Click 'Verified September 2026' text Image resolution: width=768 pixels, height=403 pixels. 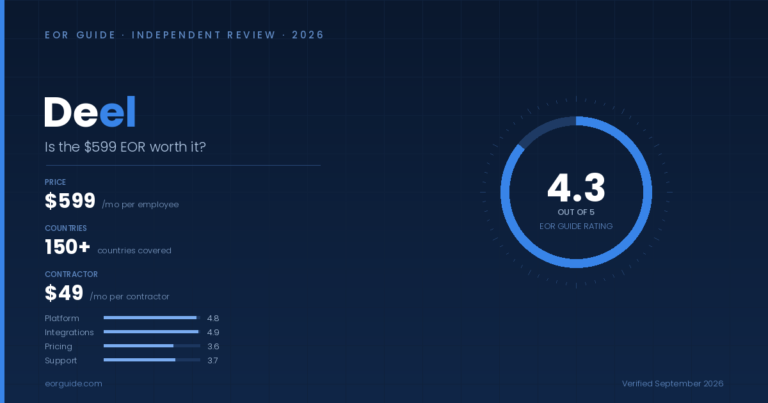click(672, 384)
